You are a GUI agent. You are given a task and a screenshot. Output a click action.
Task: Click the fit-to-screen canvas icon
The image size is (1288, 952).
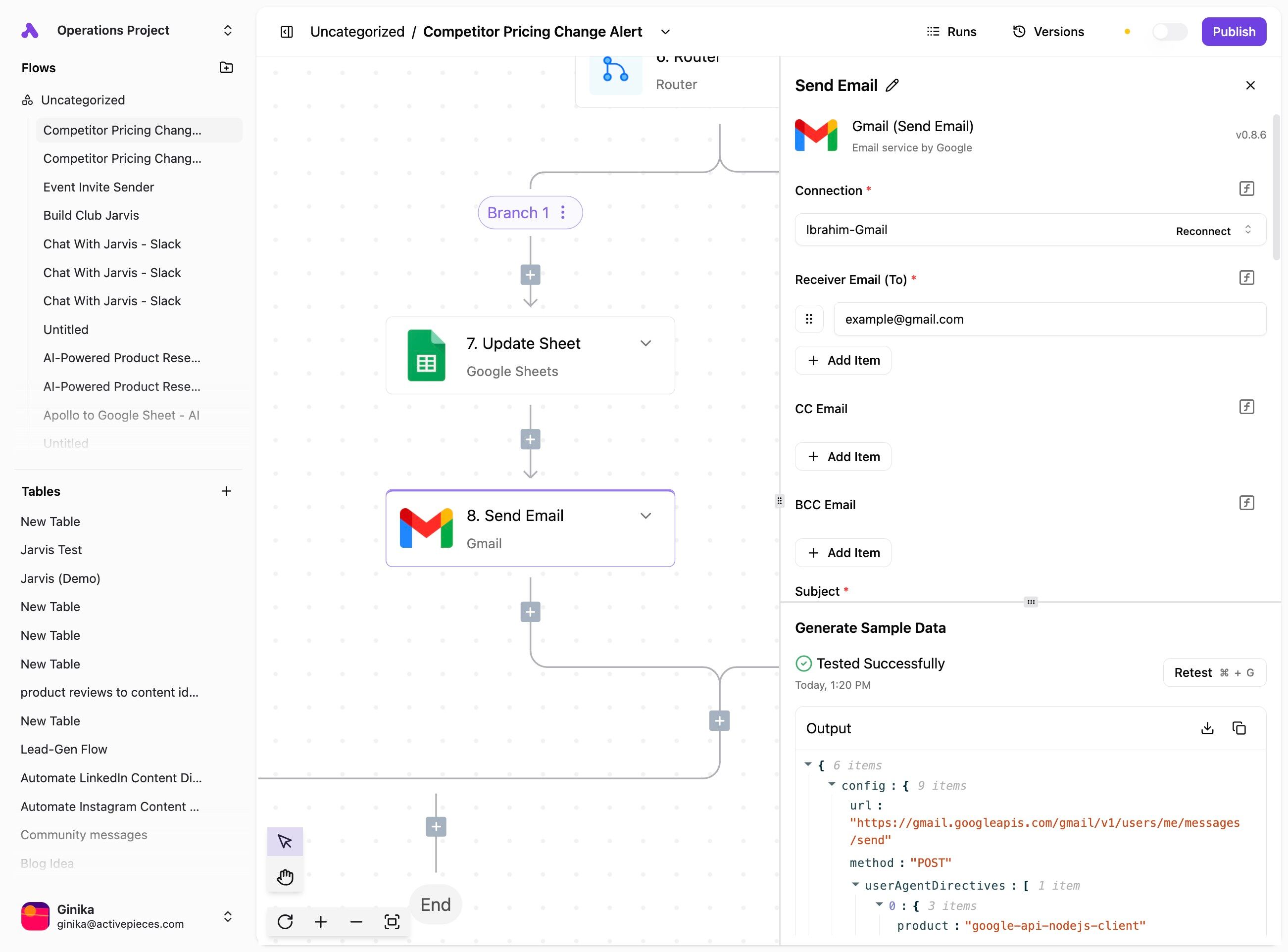pyautogui.click(x=392, y=921)
